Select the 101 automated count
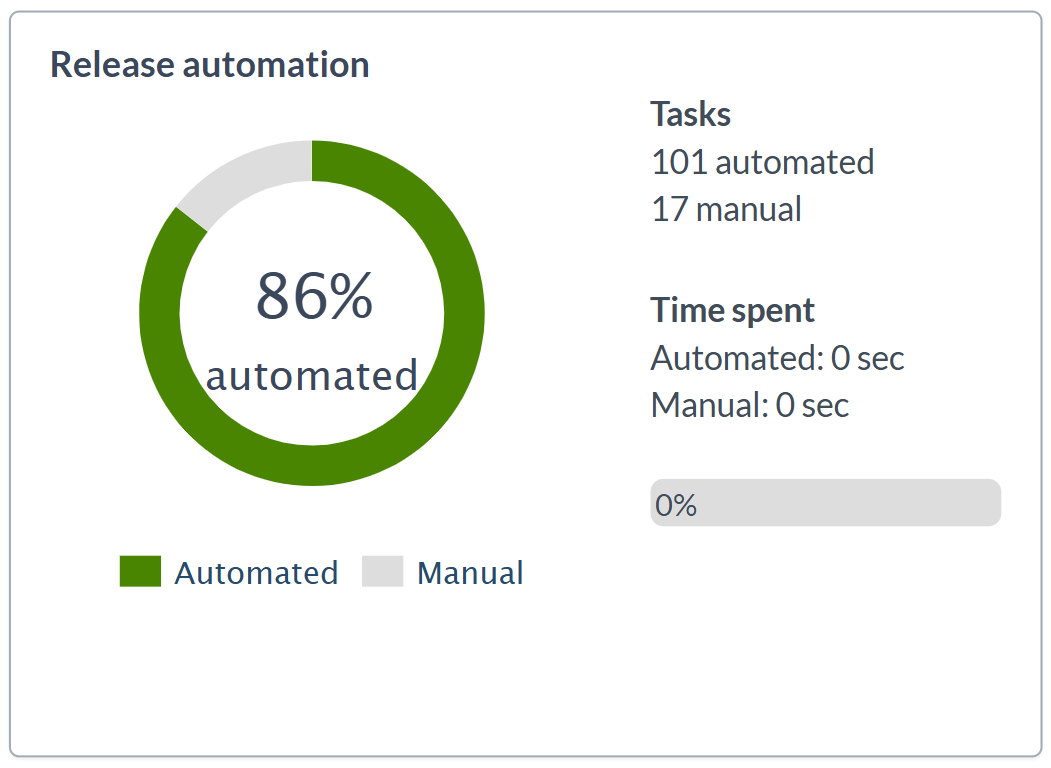 click(x=763, y=161)
